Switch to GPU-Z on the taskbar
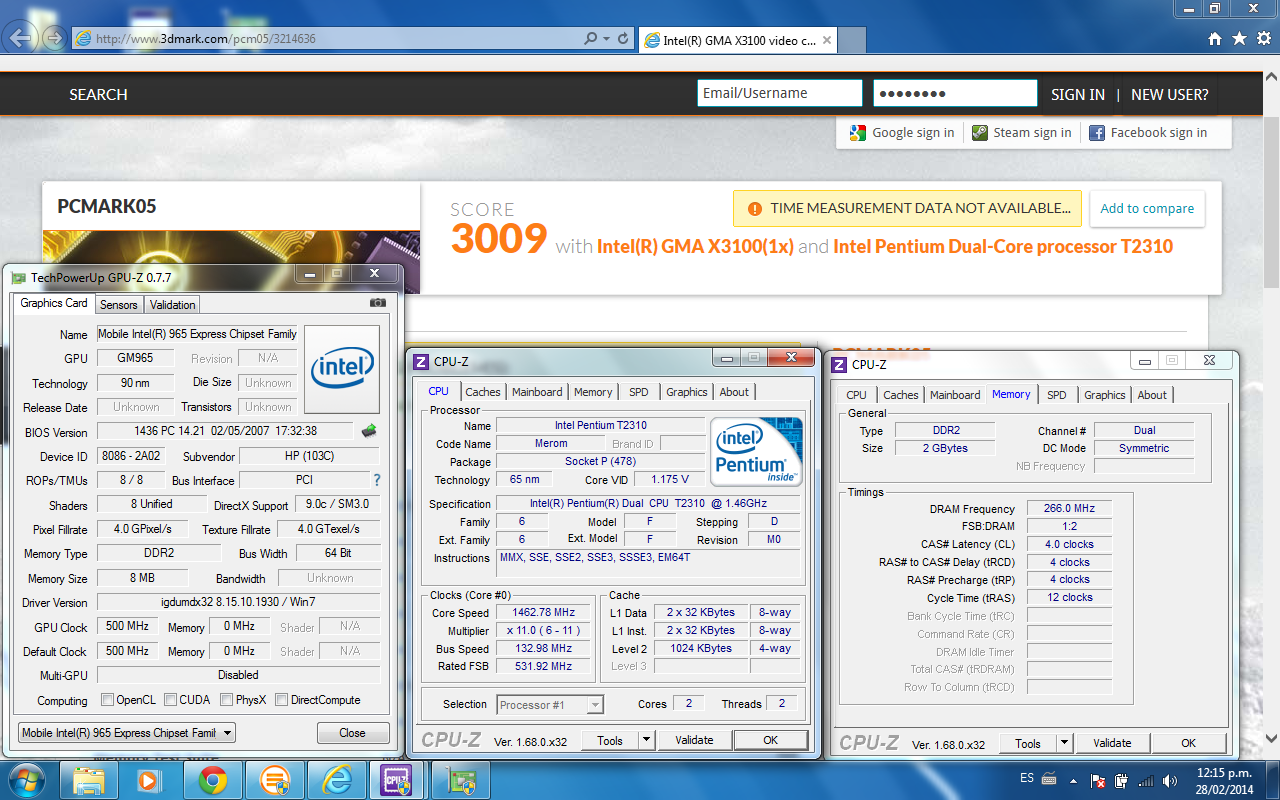Screen dimensions: 1280x800 [461, 779]
